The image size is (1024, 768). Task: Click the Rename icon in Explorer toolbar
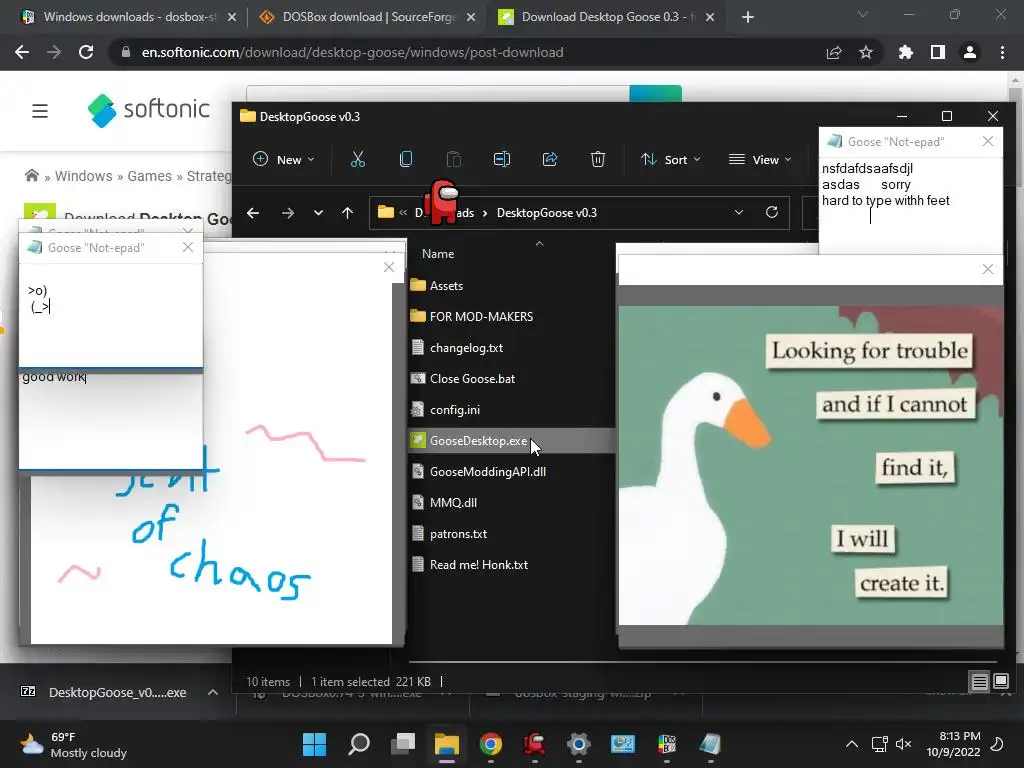502,159
